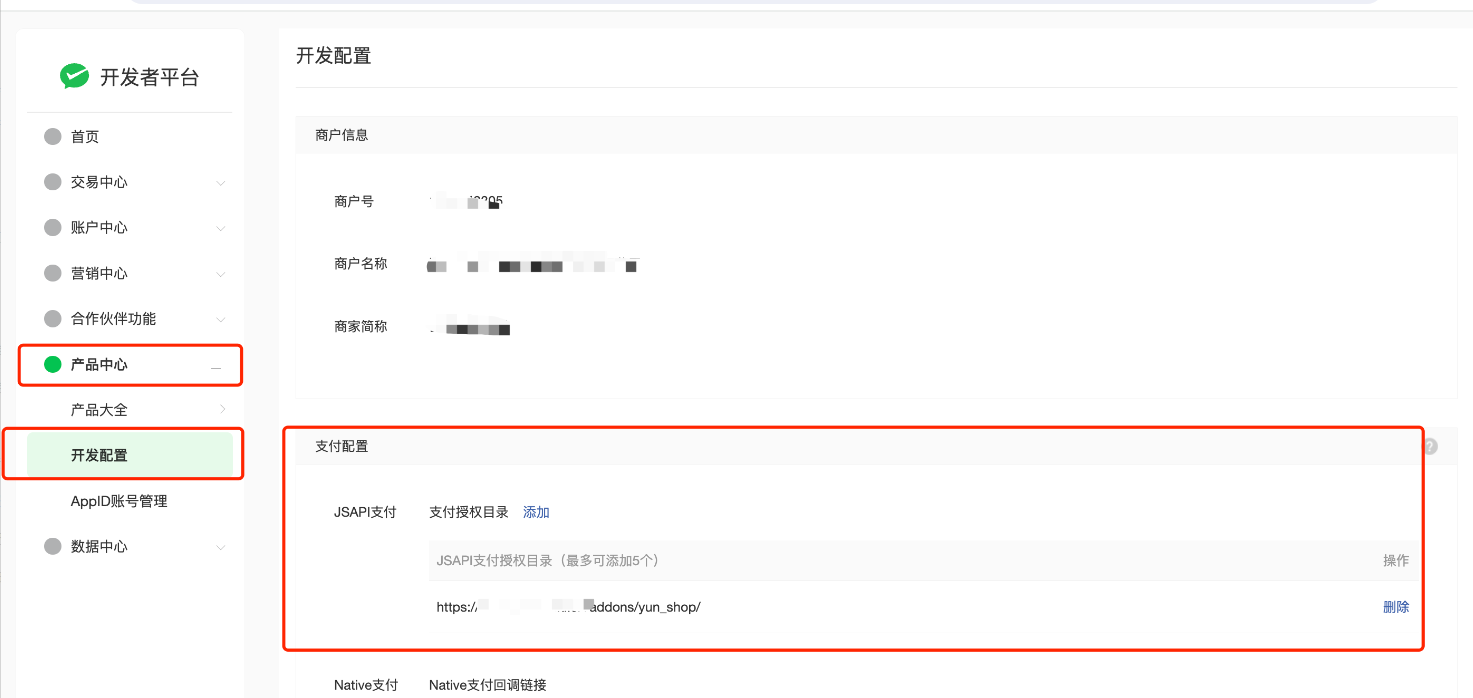Expand the 数据中心 chevron arrow
The width and height of the screenshot is (1473, 698).
221,547
